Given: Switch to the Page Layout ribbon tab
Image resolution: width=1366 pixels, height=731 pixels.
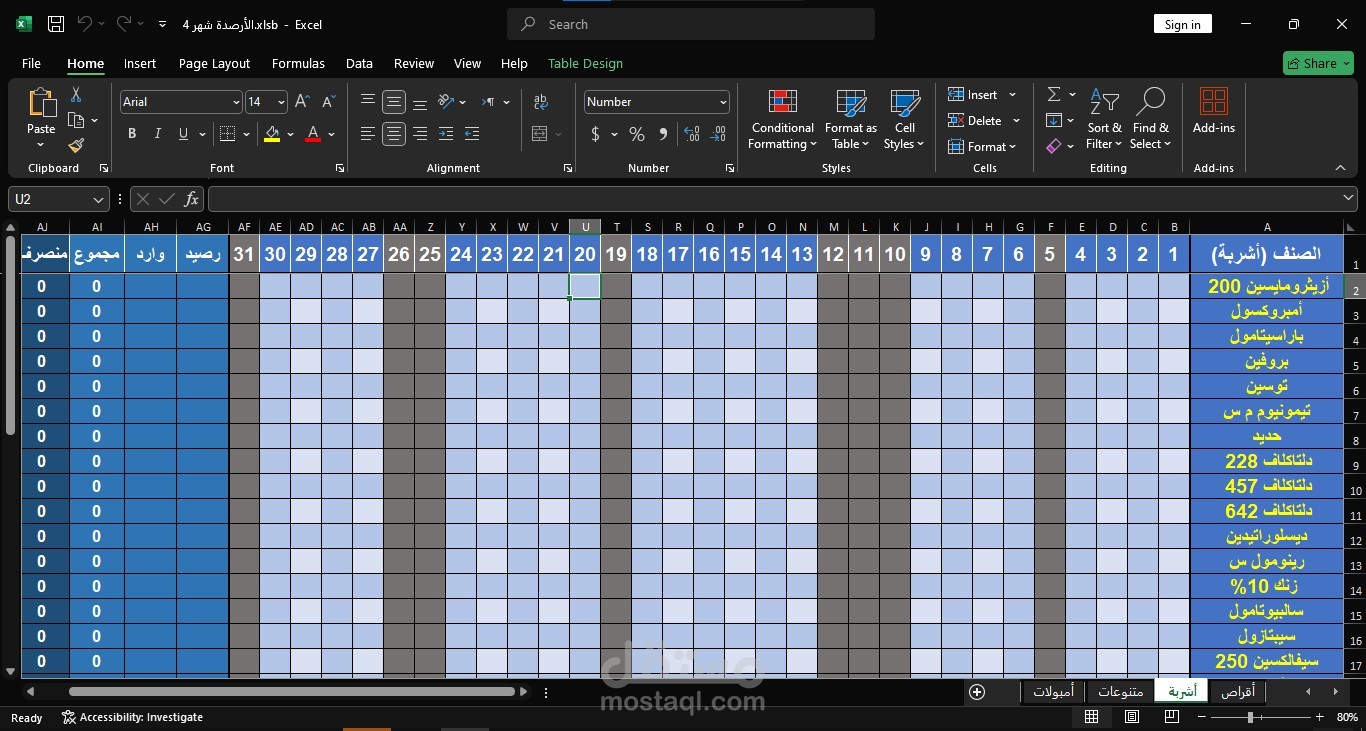Looking at the screenshot, I should (x=214, y=63).
